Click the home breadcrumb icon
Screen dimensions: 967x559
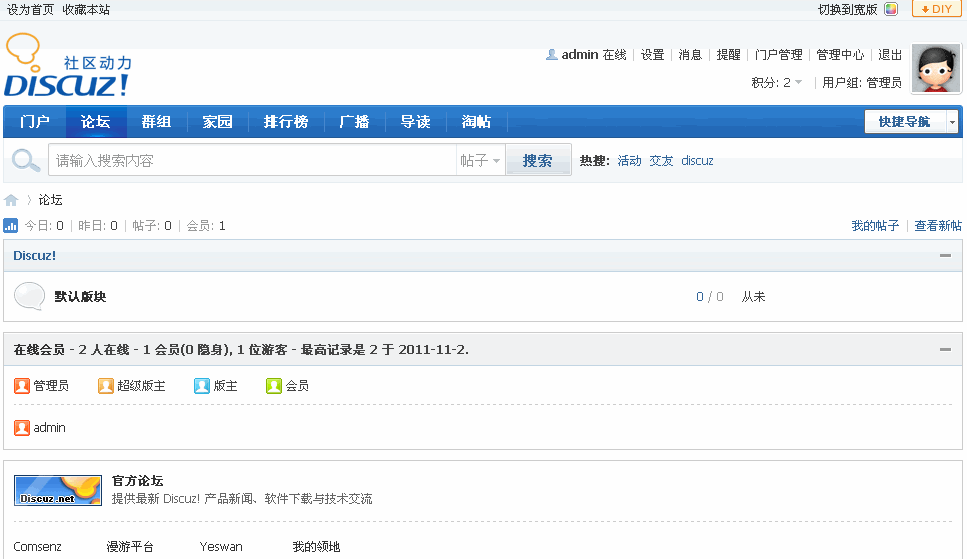pos(11,200)
